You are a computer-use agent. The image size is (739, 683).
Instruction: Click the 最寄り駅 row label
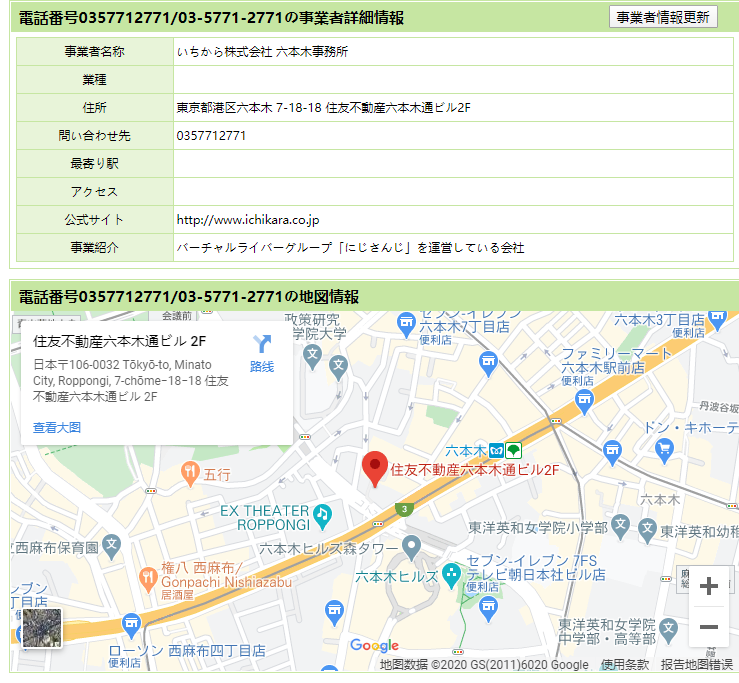pyautogui.click(x=95, y=164)
